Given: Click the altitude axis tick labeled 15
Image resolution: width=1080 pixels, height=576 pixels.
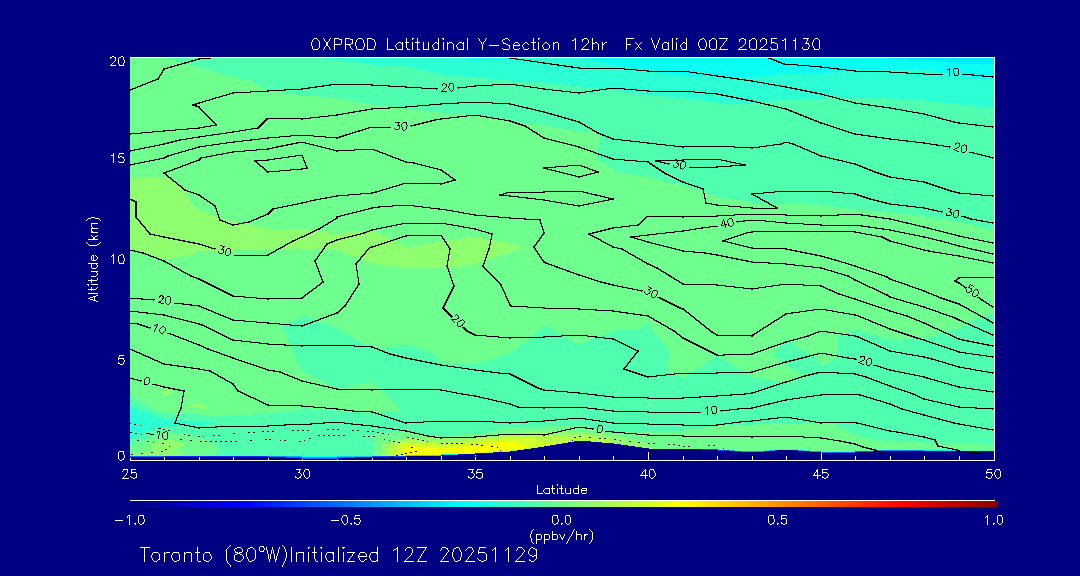Looking at the screenshot, I should (115, 159).
